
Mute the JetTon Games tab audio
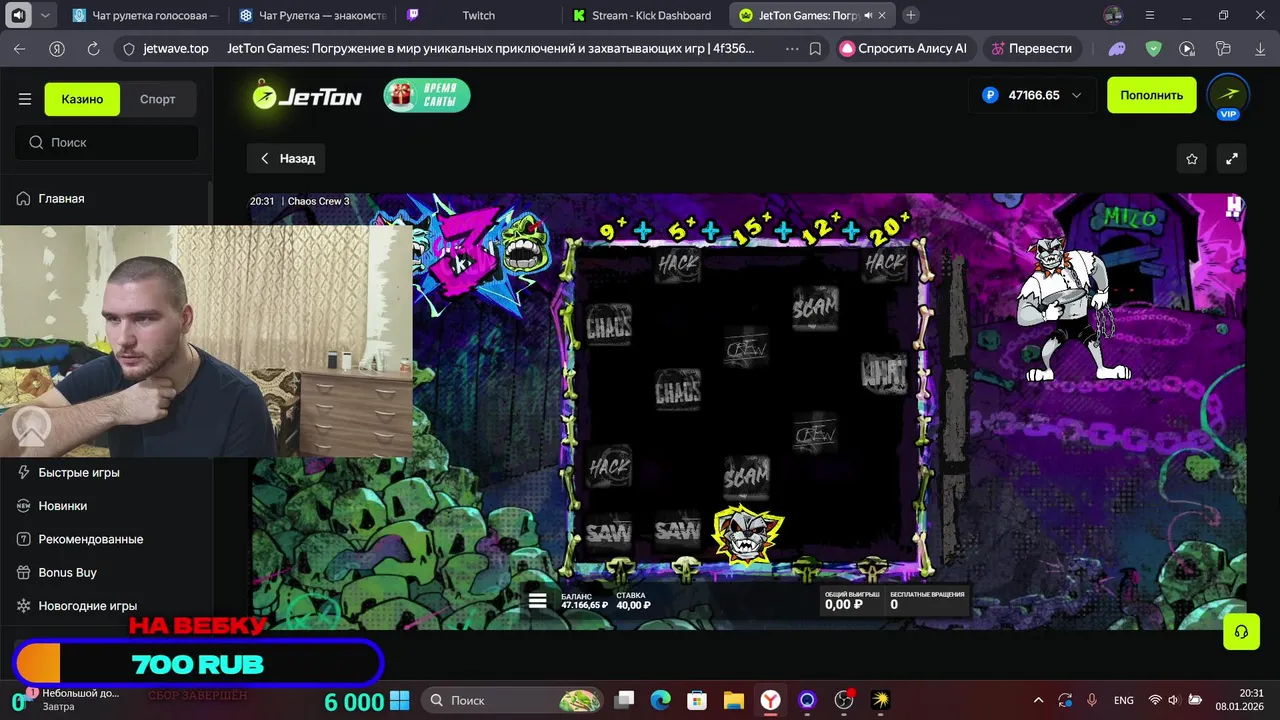click(x=868, y=15)
